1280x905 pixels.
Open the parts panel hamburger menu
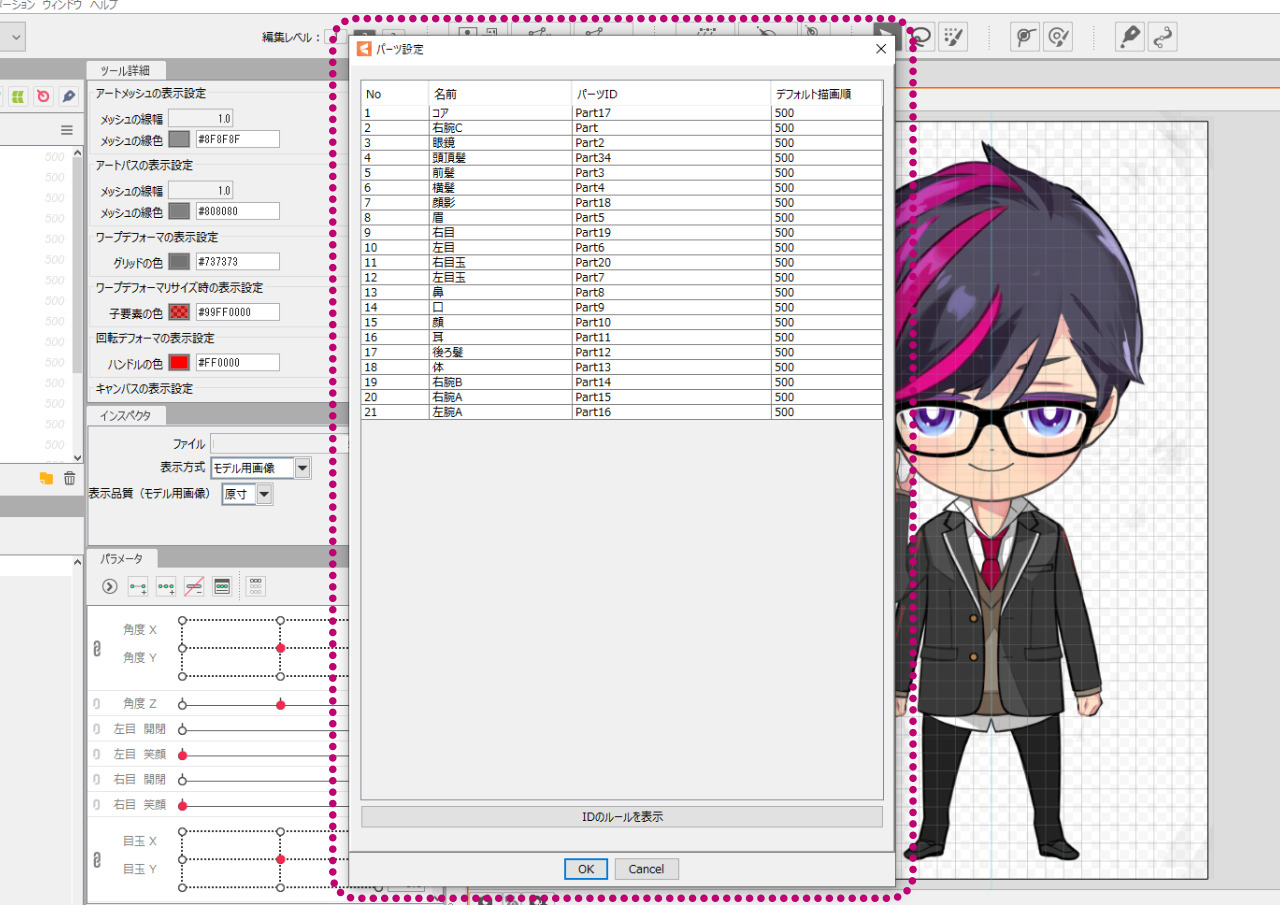pos(66,130)
